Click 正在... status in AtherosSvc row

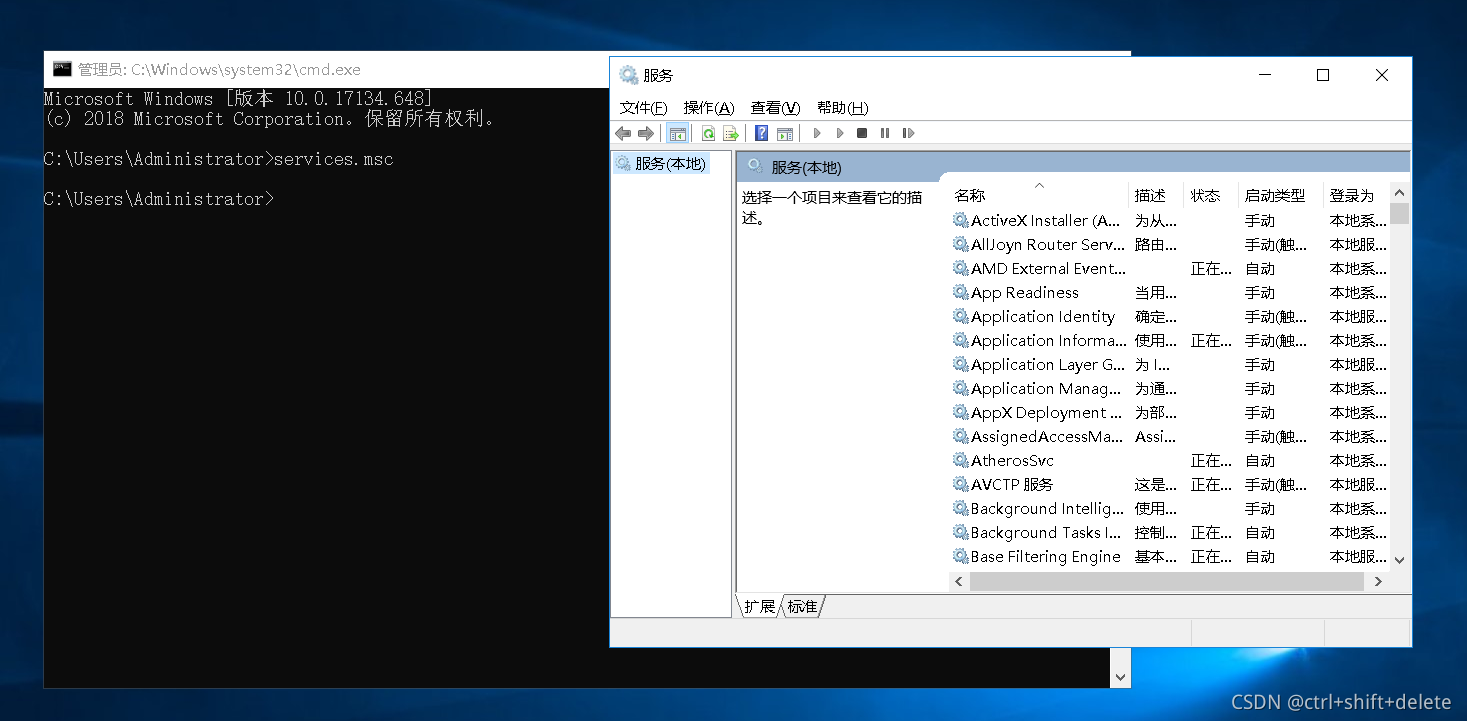pyautogui.click(x=1211, y=460)
